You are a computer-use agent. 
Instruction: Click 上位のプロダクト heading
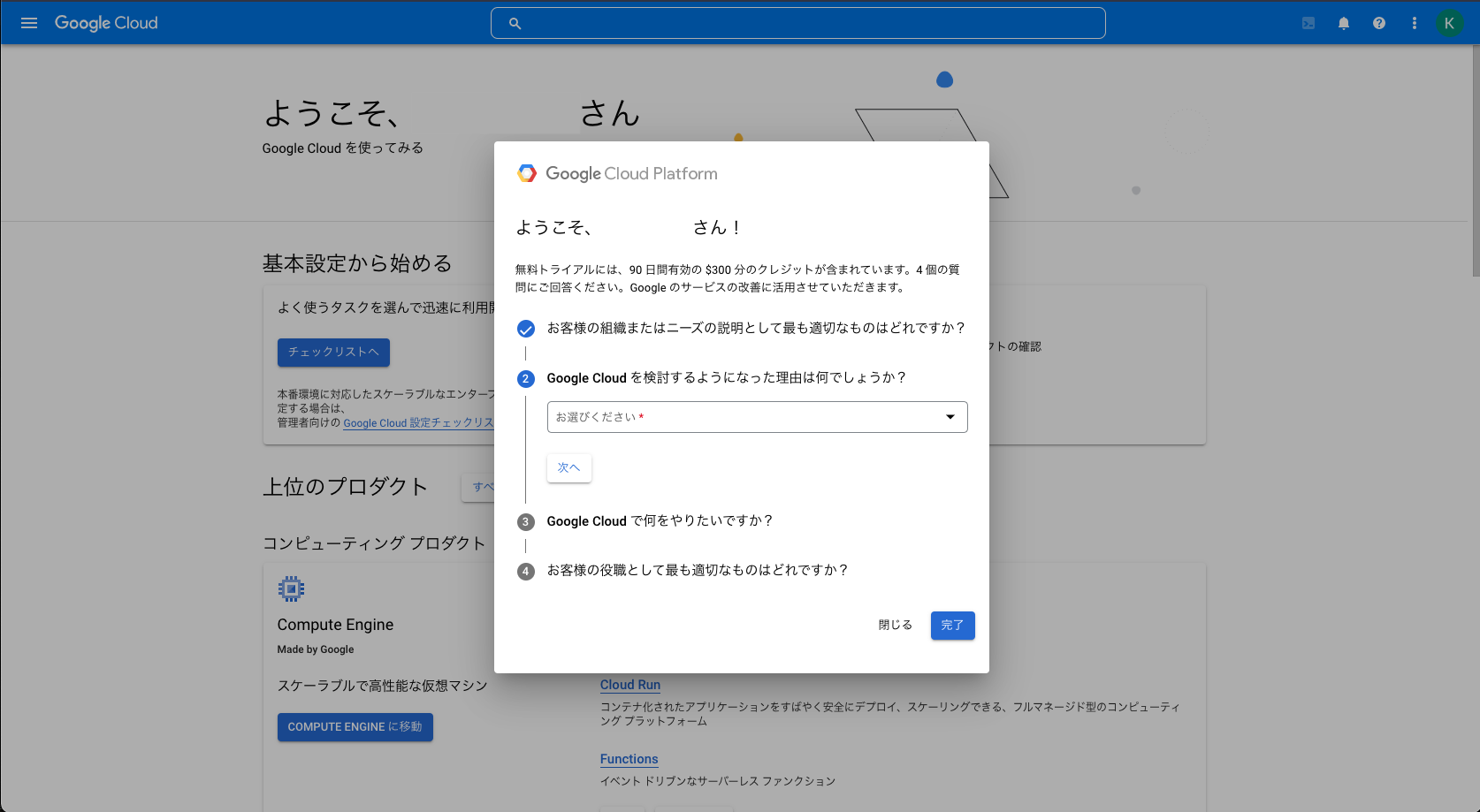(x=346, y=487)
